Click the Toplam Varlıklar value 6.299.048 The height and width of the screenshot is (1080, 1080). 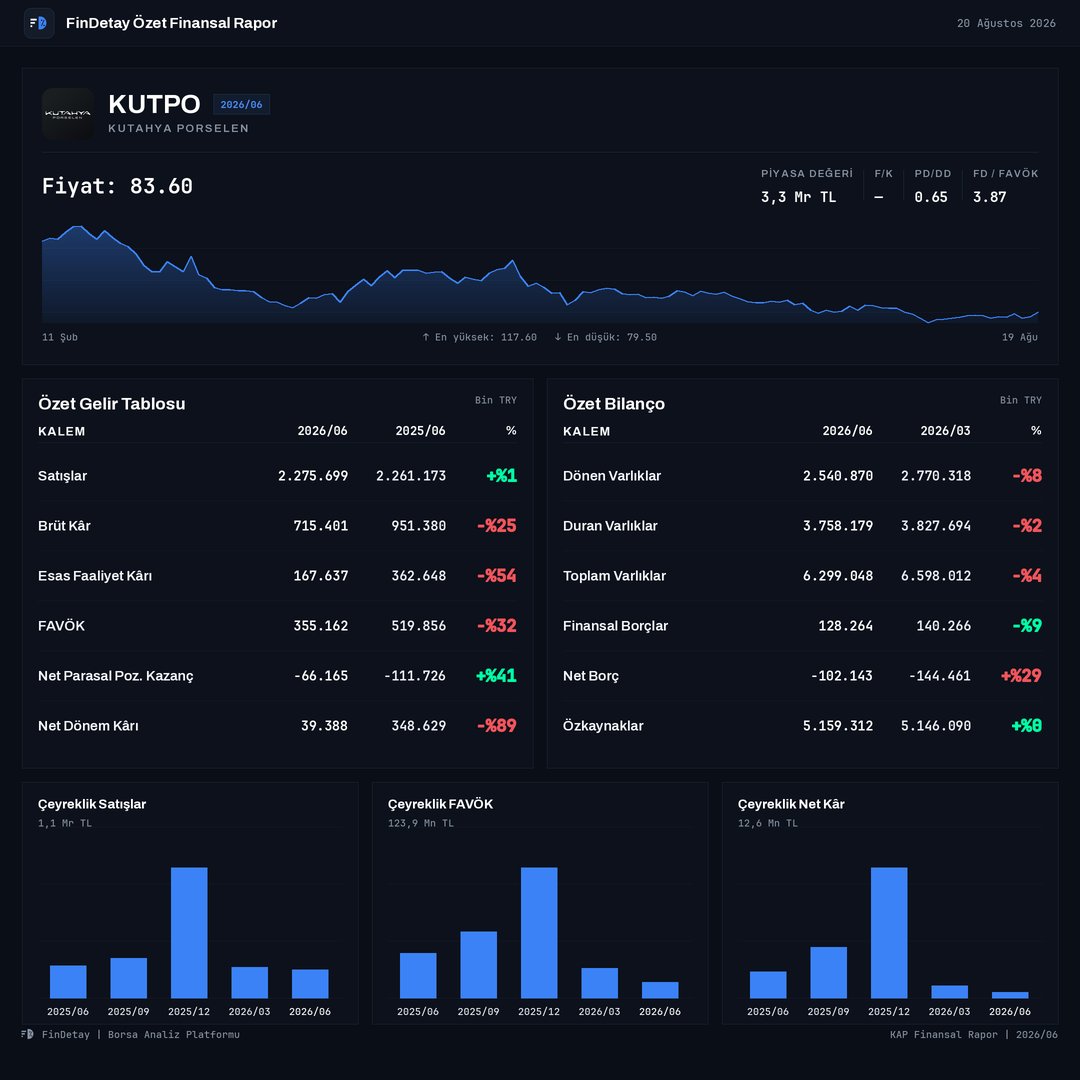[838, 576]
